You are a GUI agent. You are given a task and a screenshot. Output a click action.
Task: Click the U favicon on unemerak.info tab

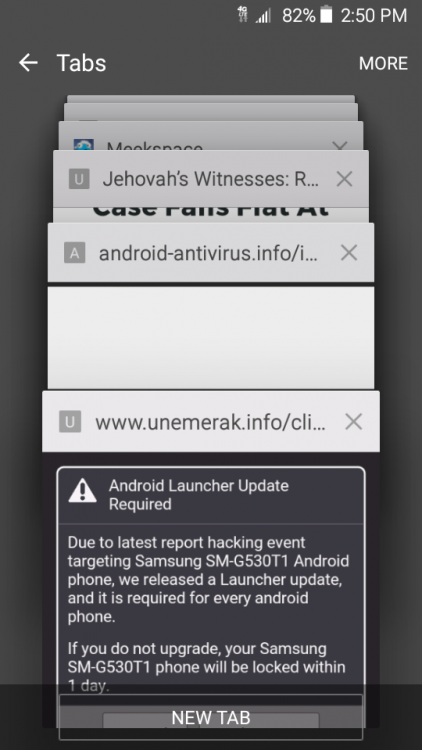70,422
